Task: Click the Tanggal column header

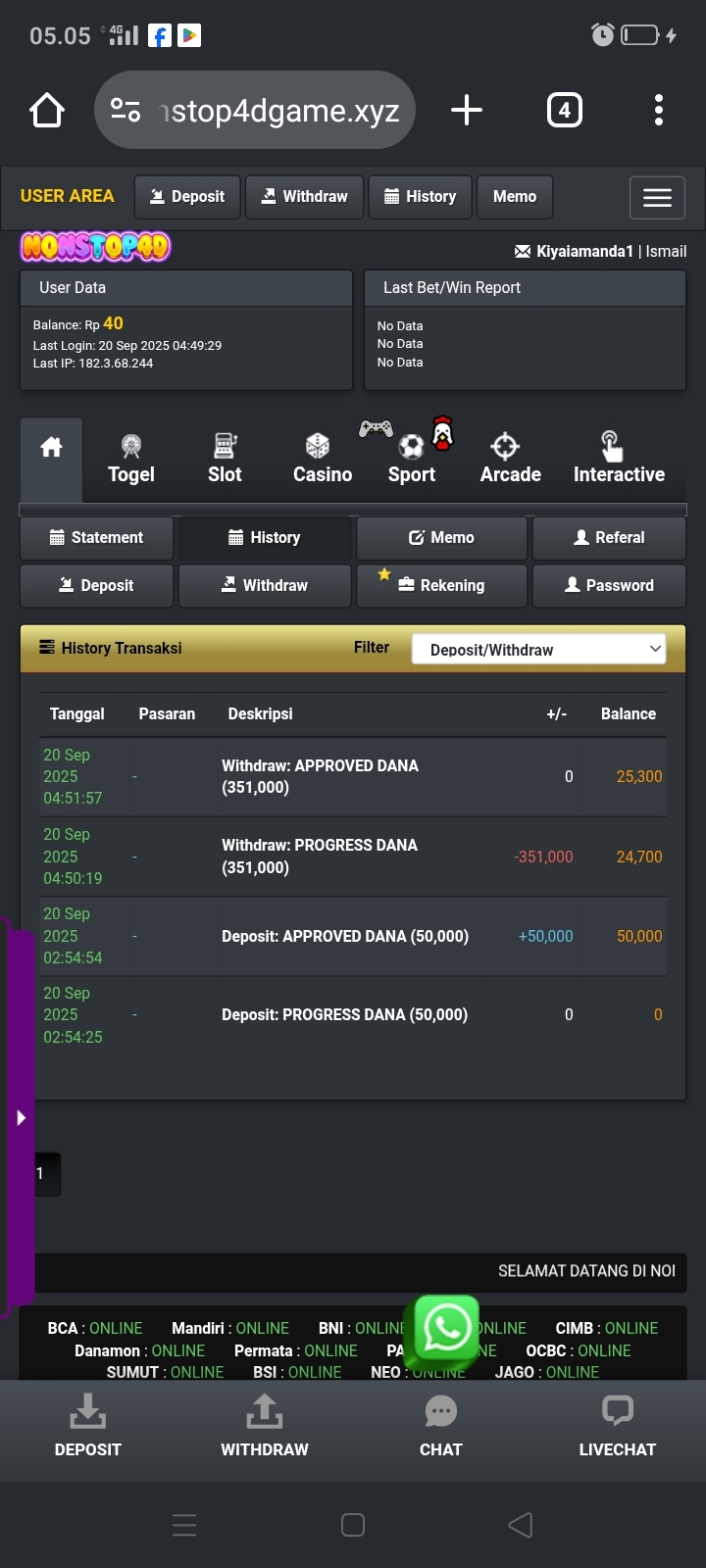Action: [77, 714]
